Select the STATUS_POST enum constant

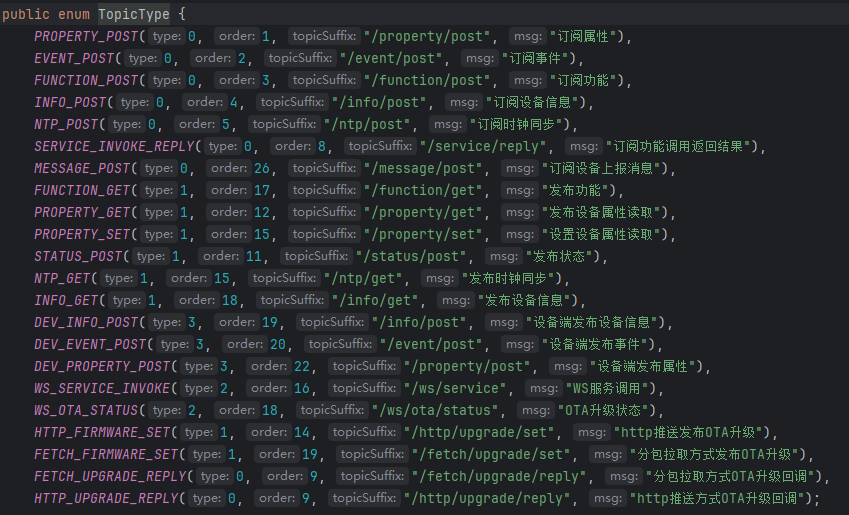(x=79, y=256)
